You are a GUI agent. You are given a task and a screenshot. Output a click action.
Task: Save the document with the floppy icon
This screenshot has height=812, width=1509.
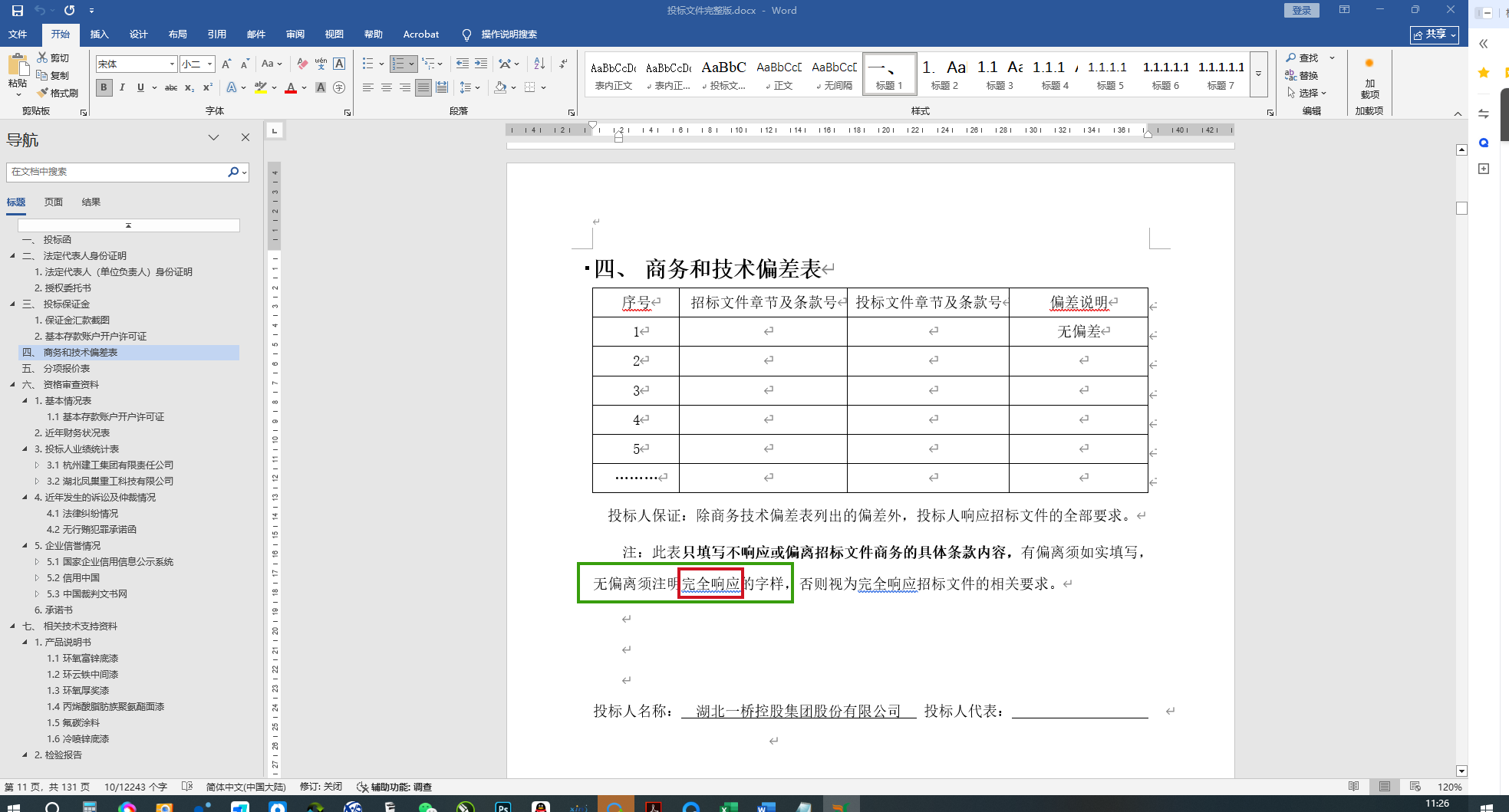pyautogui.click(x=17, y=11)
